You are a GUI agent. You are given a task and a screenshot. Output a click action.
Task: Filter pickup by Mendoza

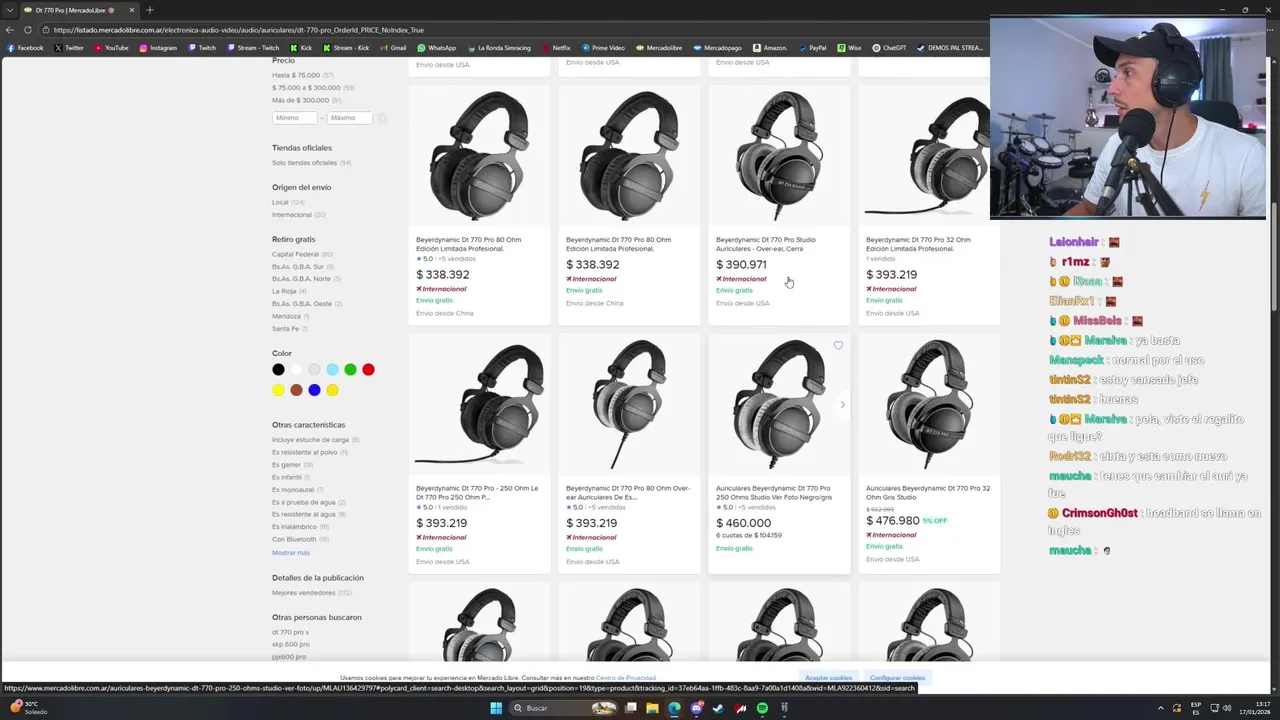coord(290,316)
